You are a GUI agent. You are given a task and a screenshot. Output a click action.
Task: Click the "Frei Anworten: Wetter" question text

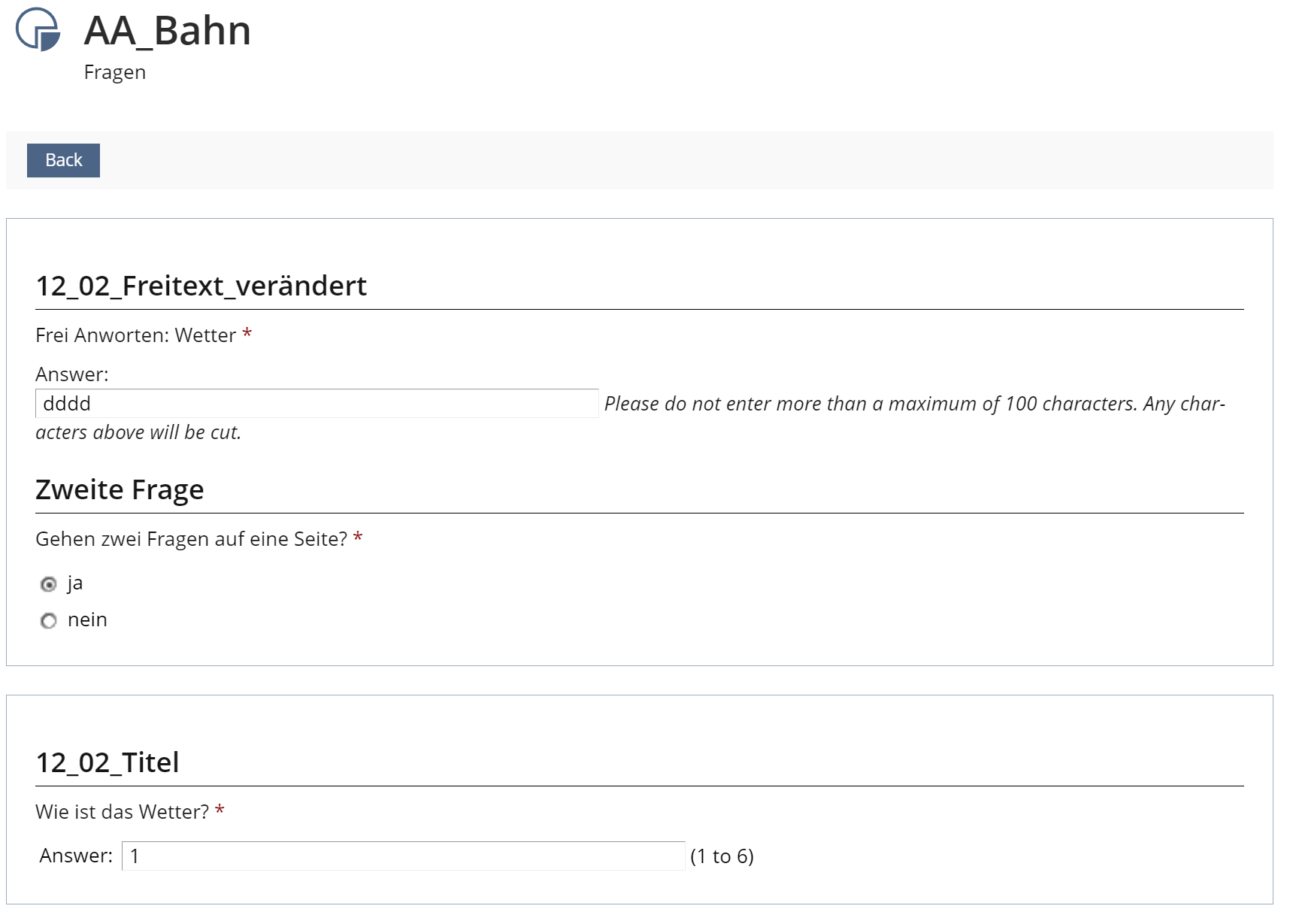(135, 335)
